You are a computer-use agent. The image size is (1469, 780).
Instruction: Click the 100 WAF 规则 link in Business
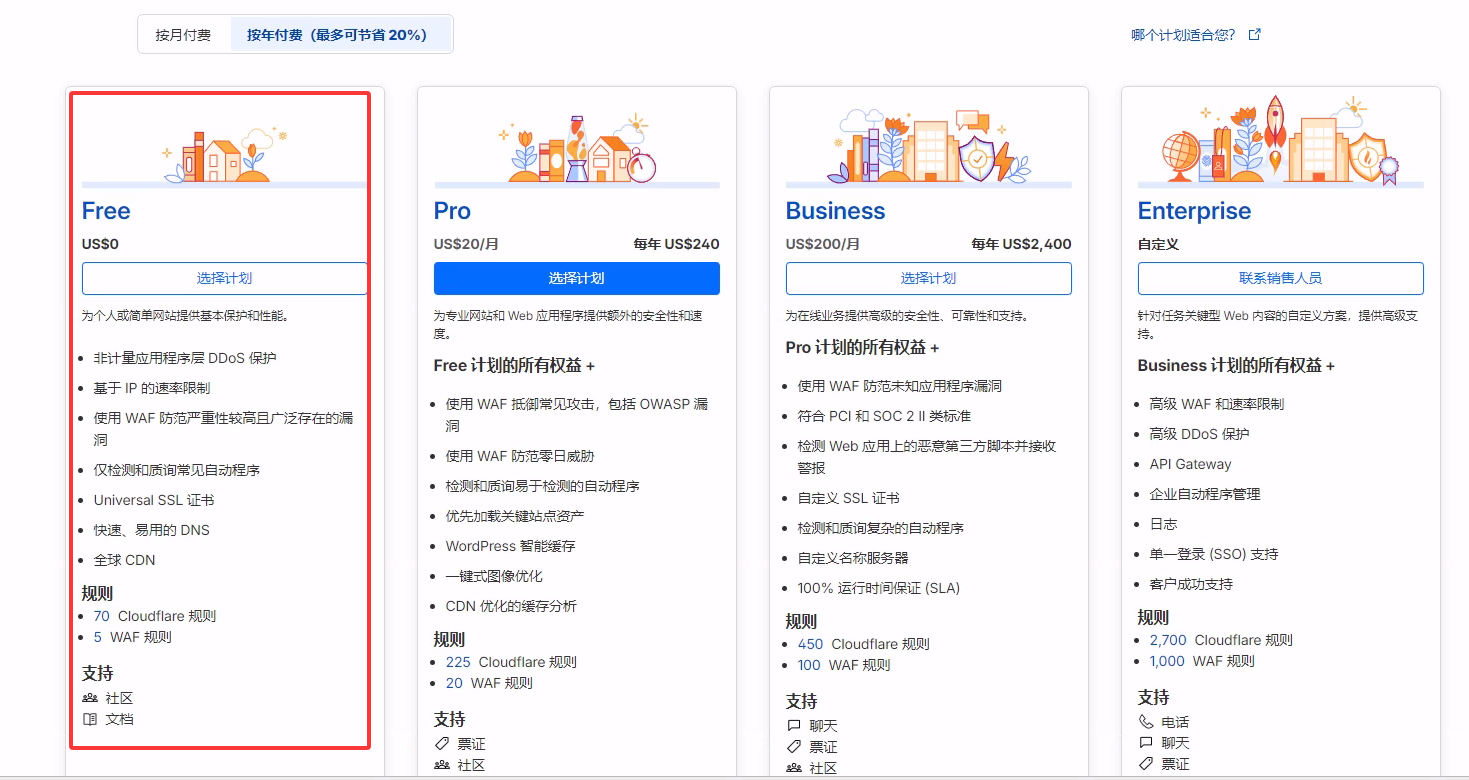click(x=809, y=665)
